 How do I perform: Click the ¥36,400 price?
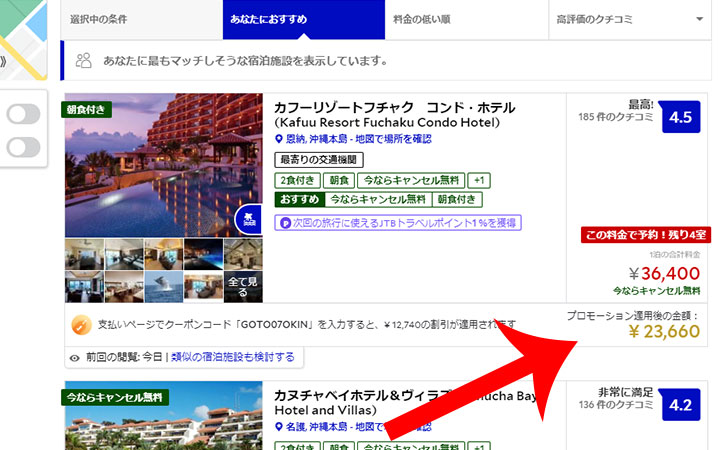click(x=664, y=274)
